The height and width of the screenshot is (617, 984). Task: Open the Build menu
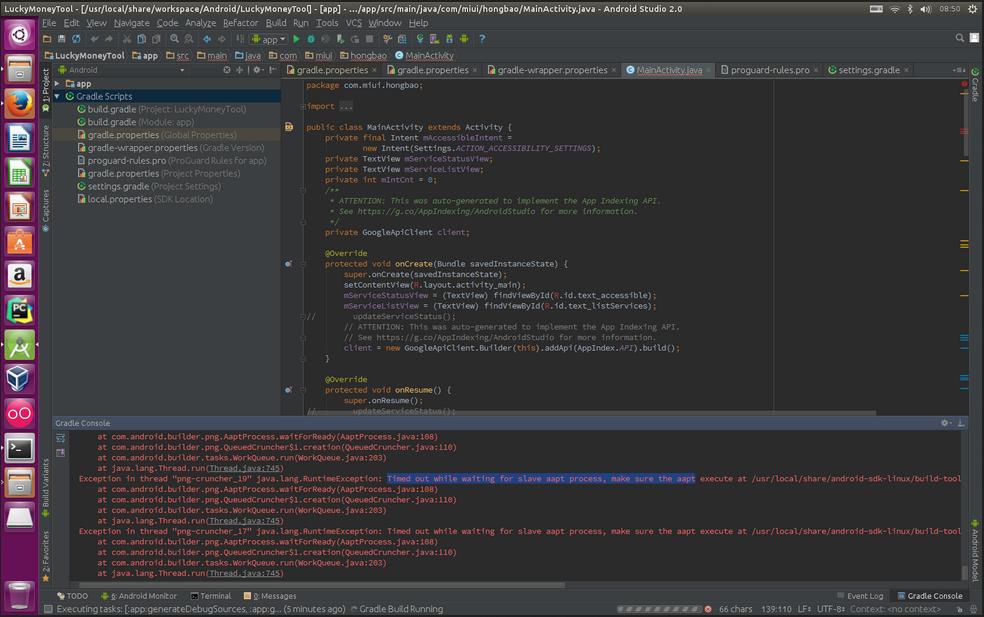275,23
